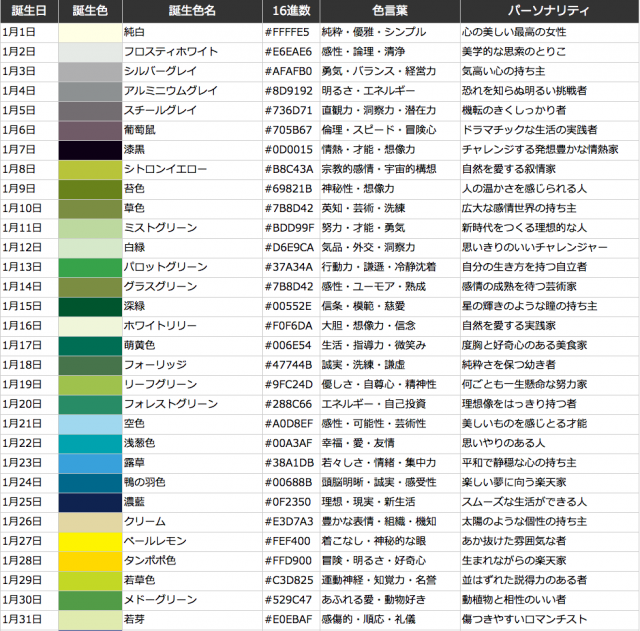Click the 心の美しい最高の女性 personality cell
The height and width of the screenshot is (631, 640).
549,33
